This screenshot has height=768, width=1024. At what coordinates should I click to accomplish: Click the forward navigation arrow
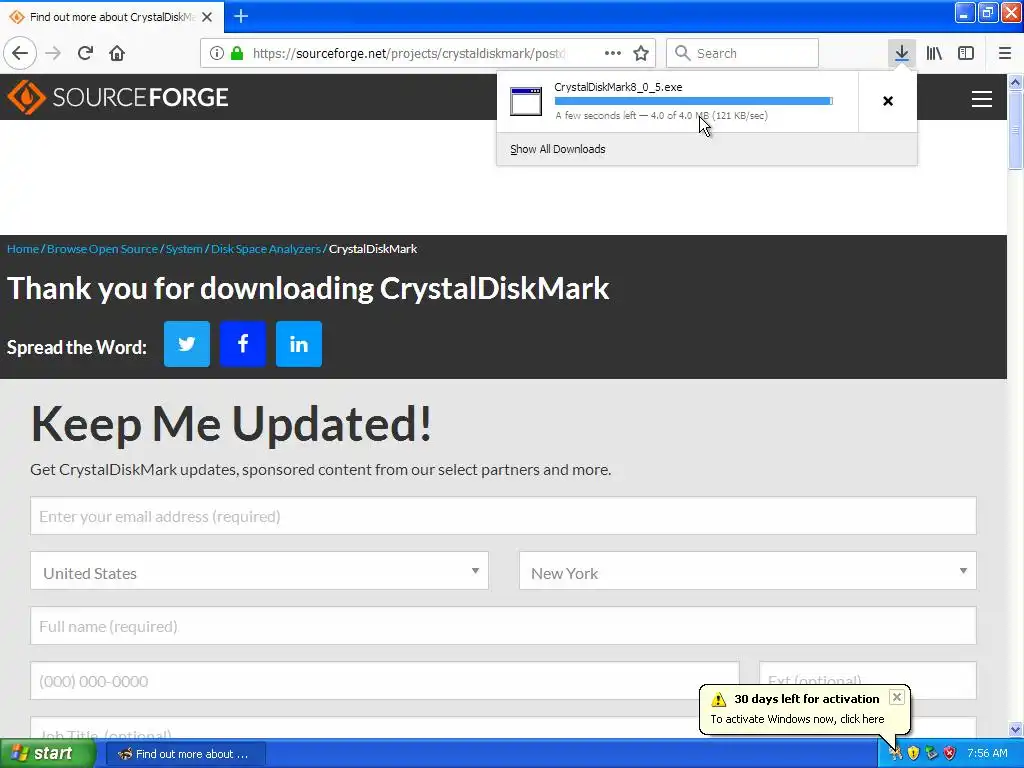point(53,54)
